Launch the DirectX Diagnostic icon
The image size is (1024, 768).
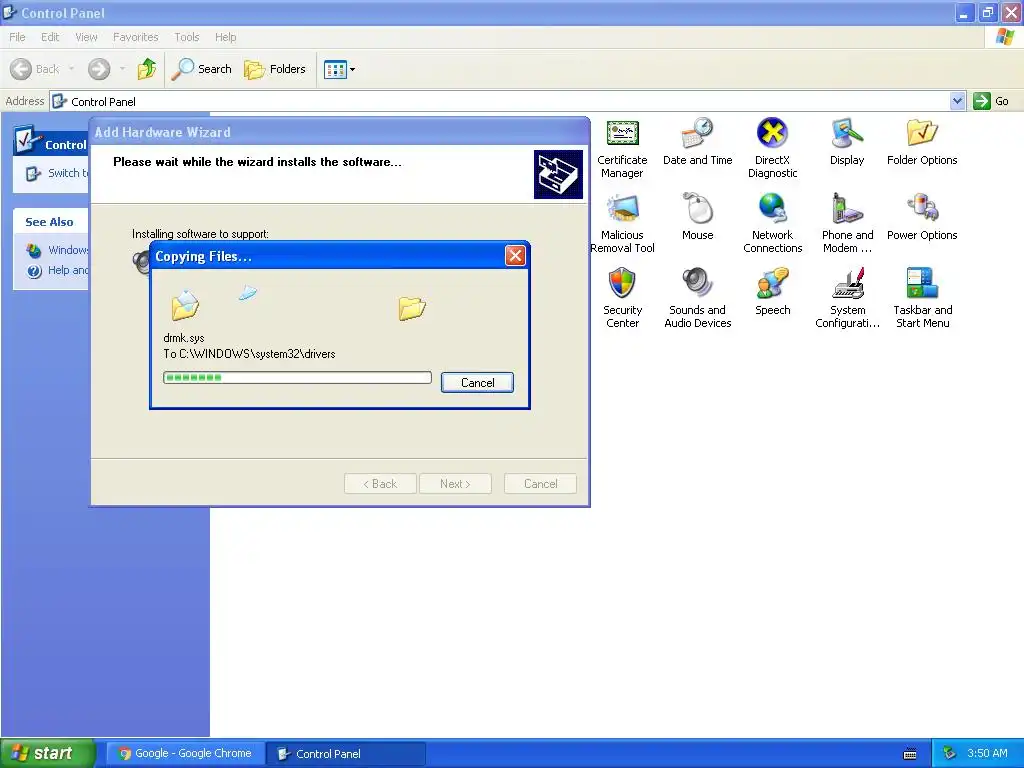click(x=772, y=149)
